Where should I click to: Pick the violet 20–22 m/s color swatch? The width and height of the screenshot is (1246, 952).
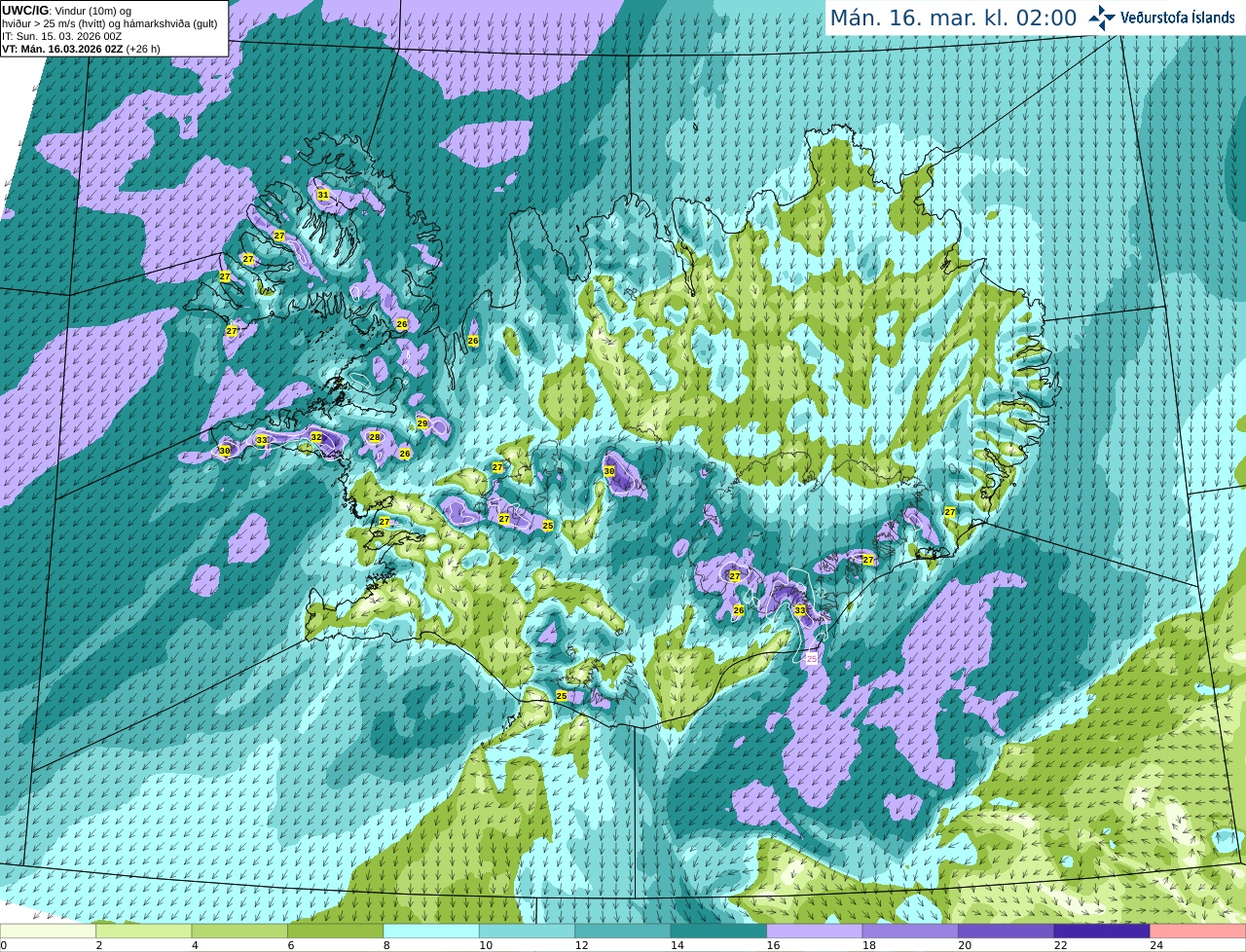pyautogui.click(x=1007, y=931)
